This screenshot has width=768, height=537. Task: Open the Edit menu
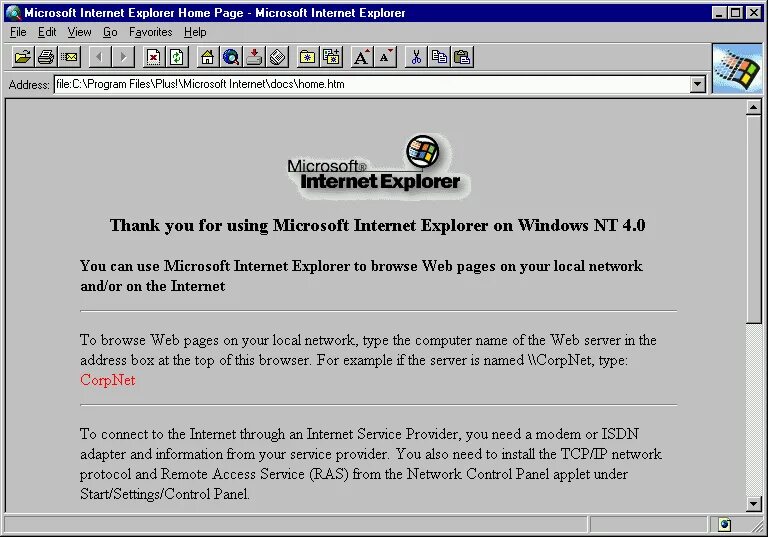coord(47,32)
